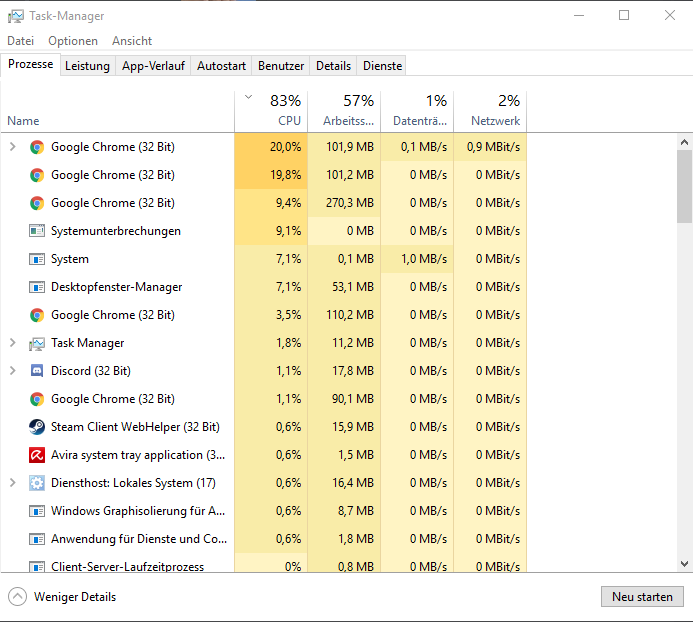Expand the first Google Chrome process group

tap(12, 147)
